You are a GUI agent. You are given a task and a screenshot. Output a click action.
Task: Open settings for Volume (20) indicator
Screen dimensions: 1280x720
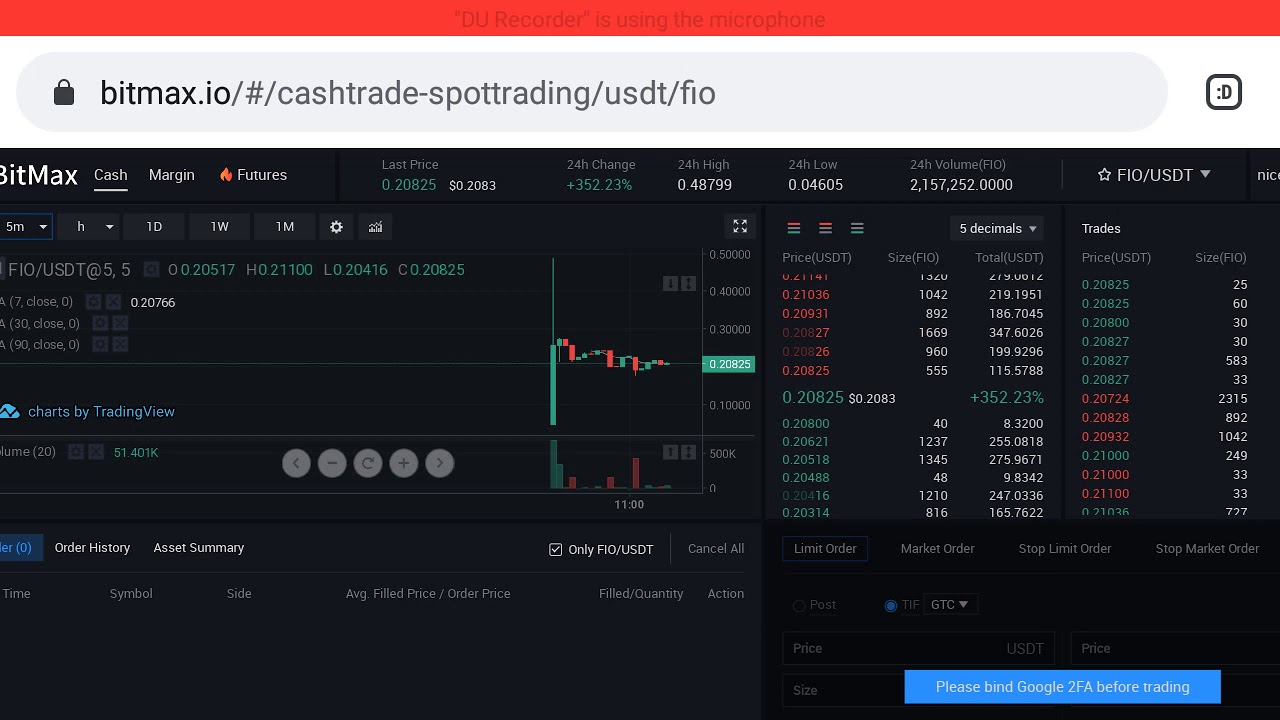pos(76,452)
